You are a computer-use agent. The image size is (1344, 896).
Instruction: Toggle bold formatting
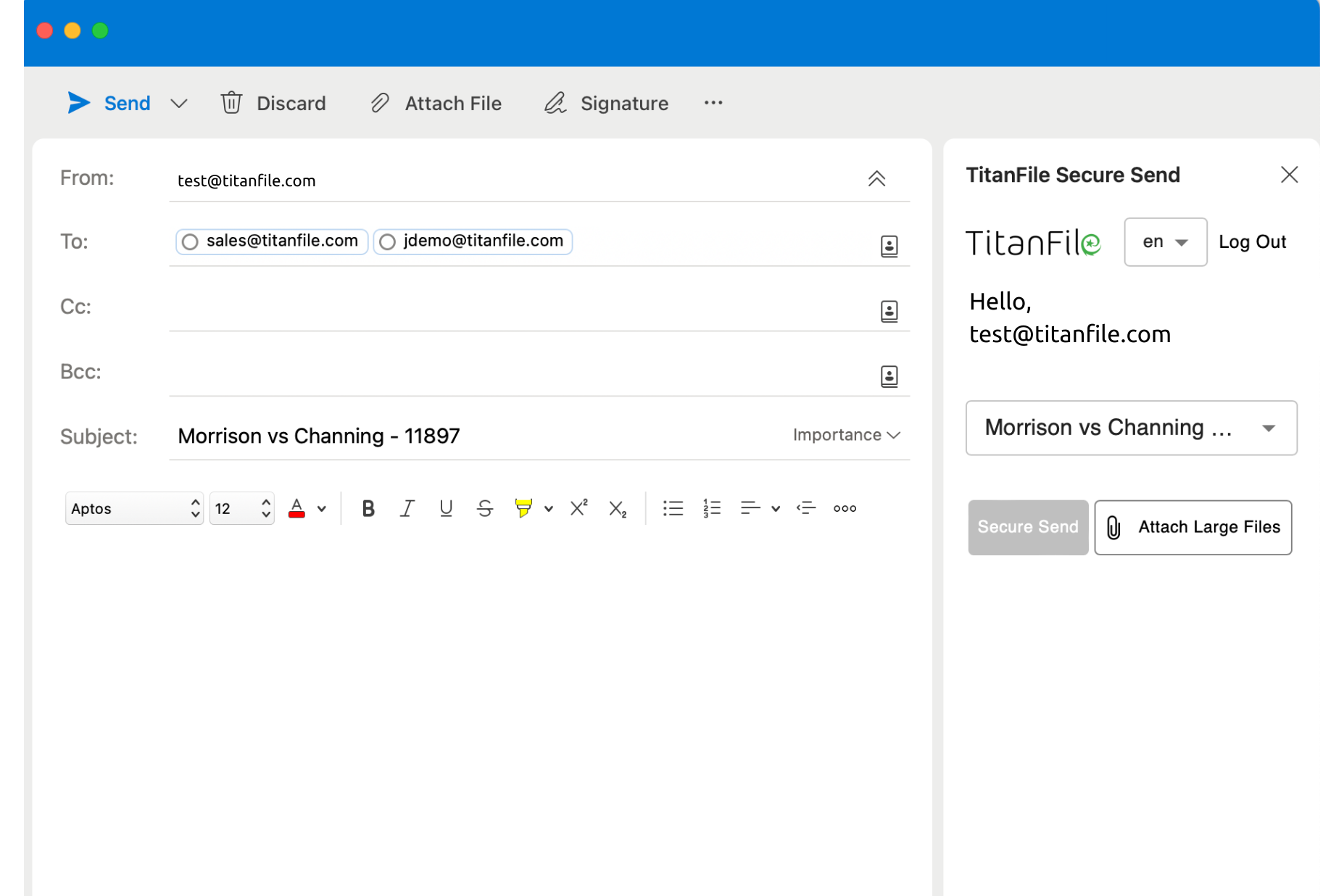click(x=368, y=509)
